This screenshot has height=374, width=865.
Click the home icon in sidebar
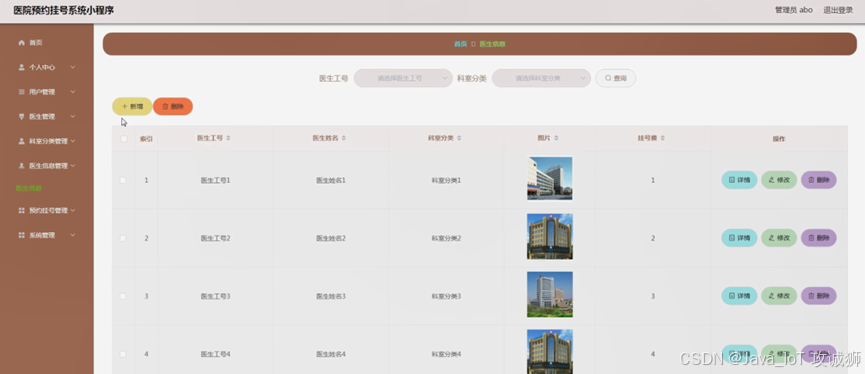click(x=22, y=42)
